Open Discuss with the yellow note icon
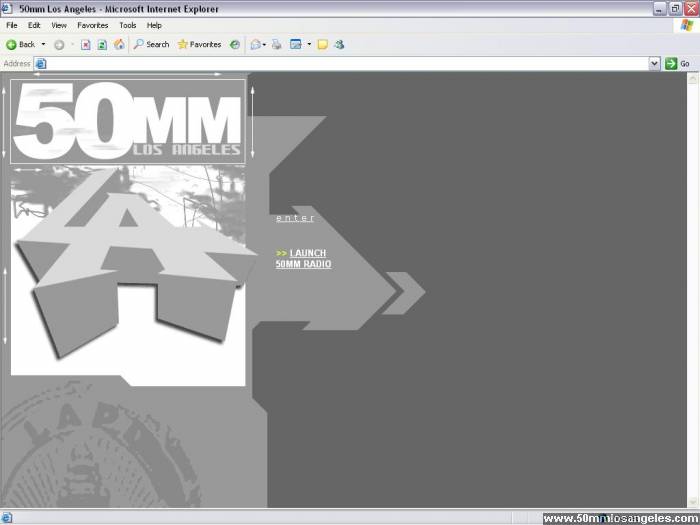 click(323, 44)
